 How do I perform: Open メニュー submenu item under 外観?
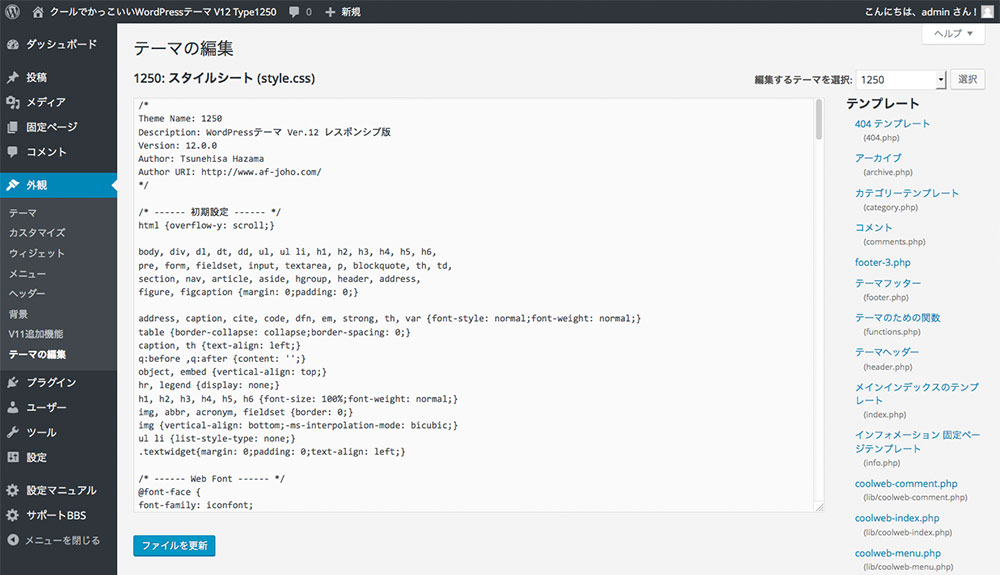tap(27, 273)
